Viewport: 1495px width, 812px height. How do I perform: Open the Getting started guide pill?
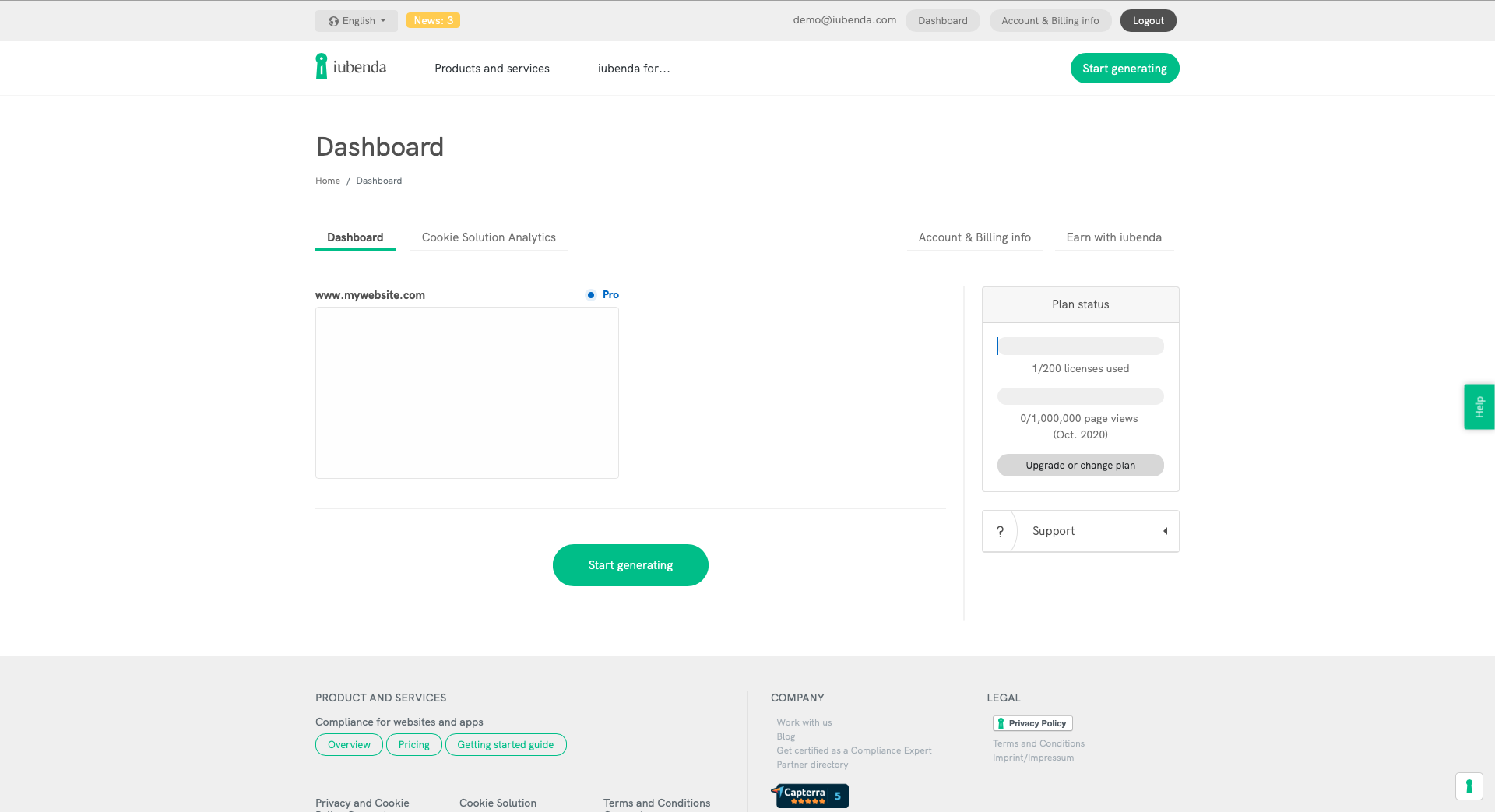point(505,745)
